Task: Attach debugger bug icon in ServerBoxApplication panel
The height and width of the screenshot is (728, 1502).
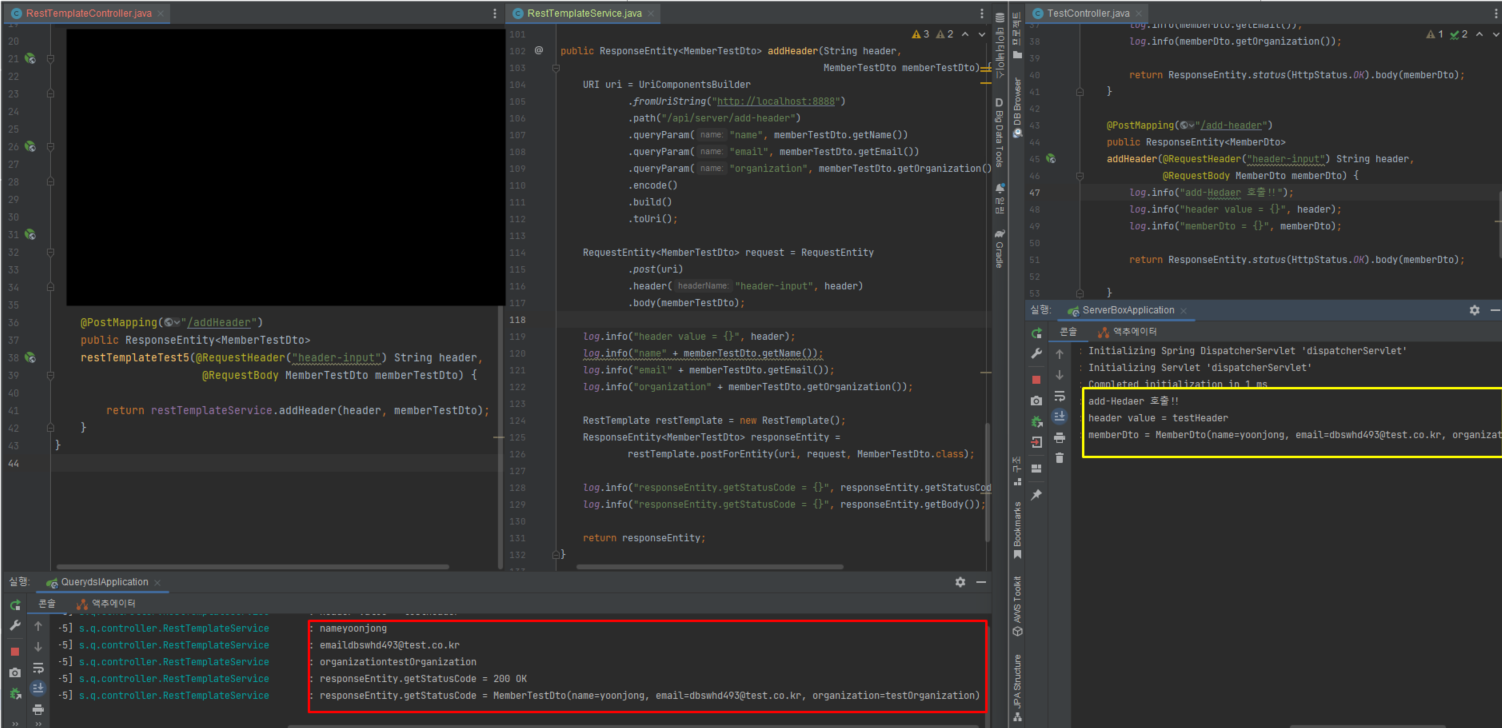Action: [1037, 421]
